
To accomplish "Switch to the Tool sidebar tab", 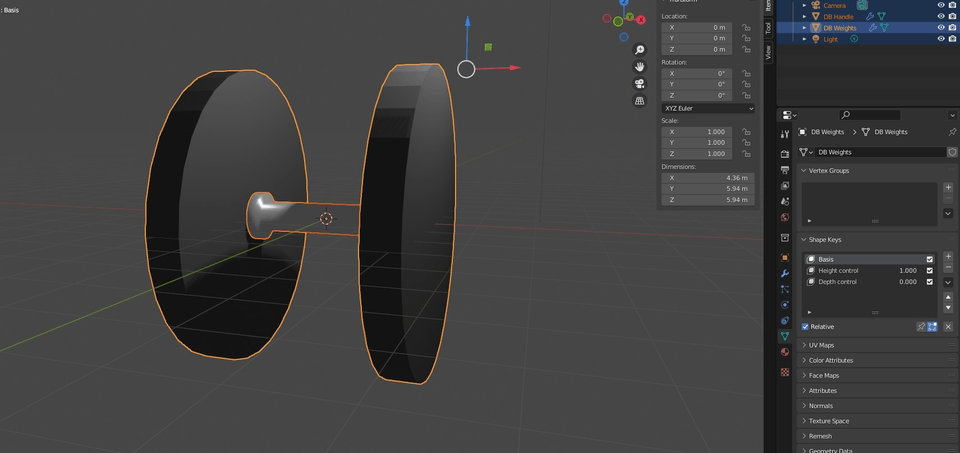I will point(768,28).
